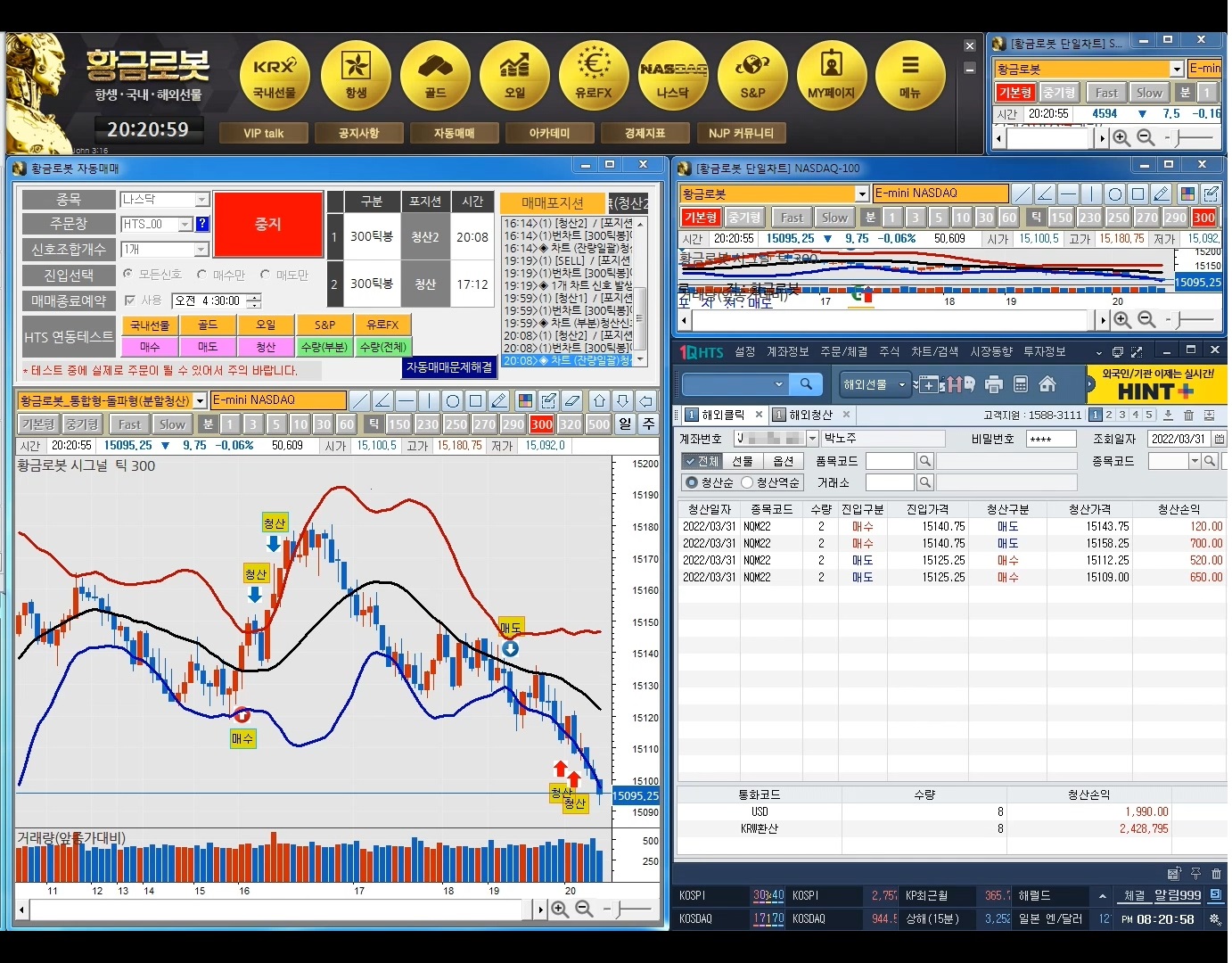Click the 매매종료예약 time spinner arrows
This screenshot has width=1232, height=963.
pos(256,301)
